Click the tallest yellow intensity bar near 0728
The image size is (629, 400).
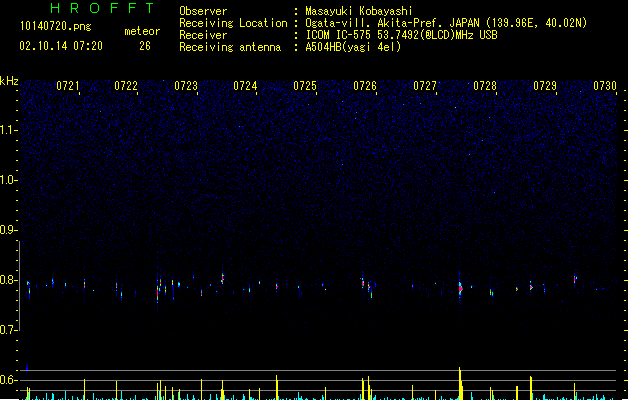pos(460,383)
